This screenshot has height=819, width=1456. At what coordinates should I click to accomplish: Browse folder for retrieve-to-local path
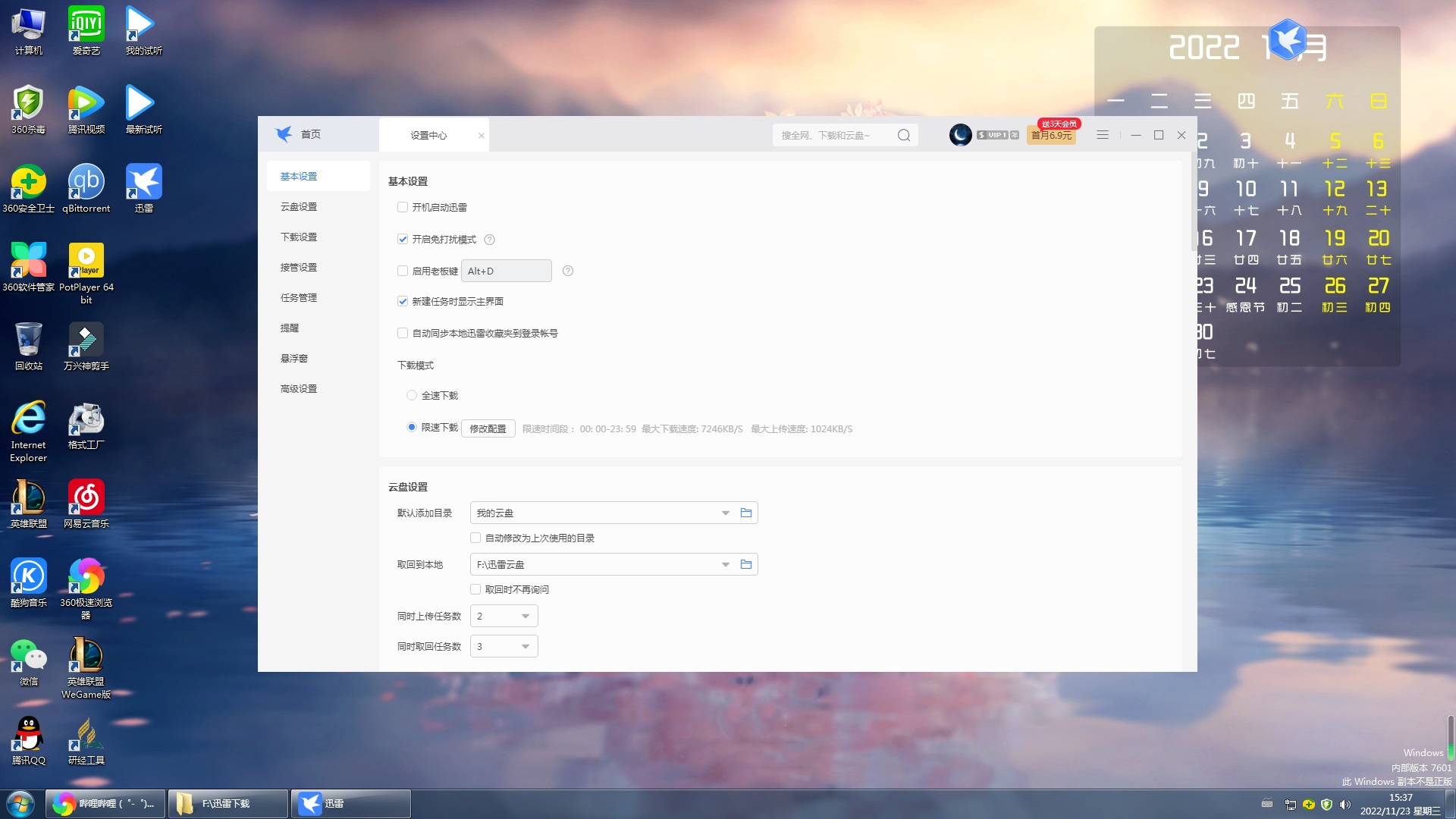[746, 565]
